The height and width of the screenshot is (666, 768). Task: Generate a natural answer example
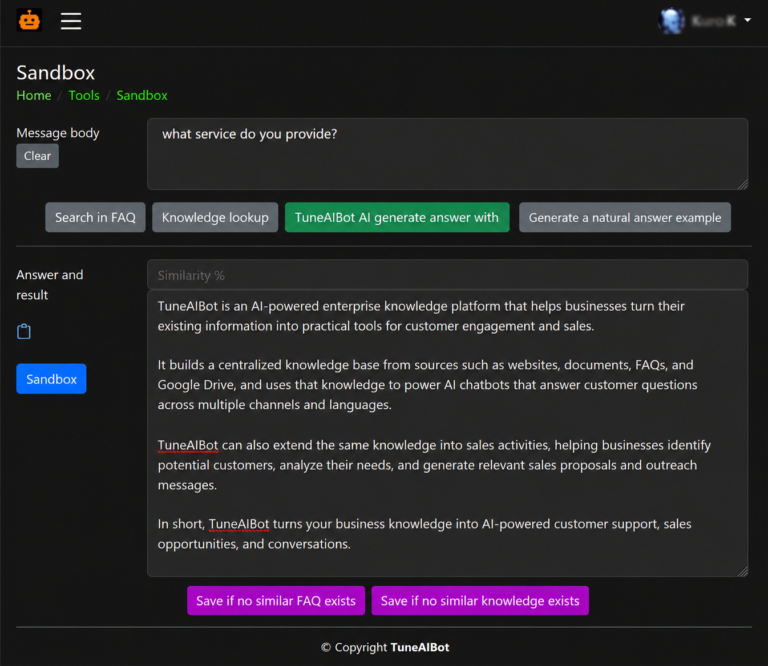pyautogui.click(x=624, y=217)
